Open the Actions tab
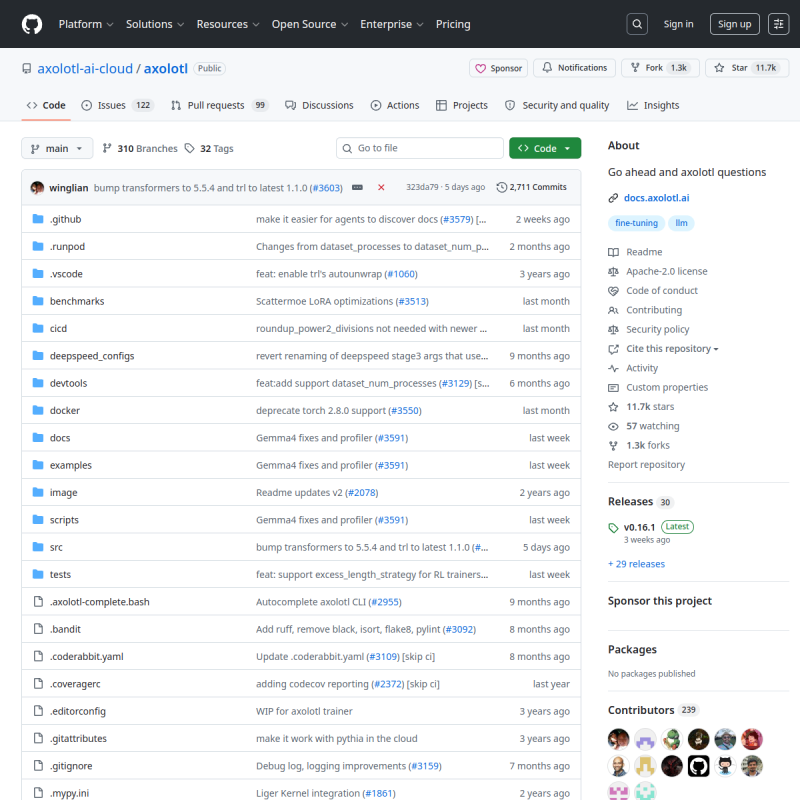800x800 pixels. pos(395,105)
